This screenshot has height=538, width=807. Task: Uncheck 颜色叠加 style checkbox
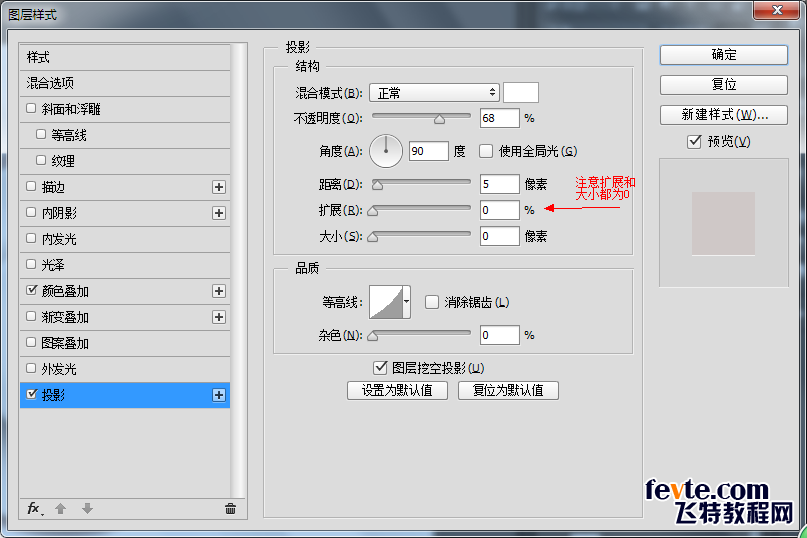pyautogui.click(x=31, y=290)
